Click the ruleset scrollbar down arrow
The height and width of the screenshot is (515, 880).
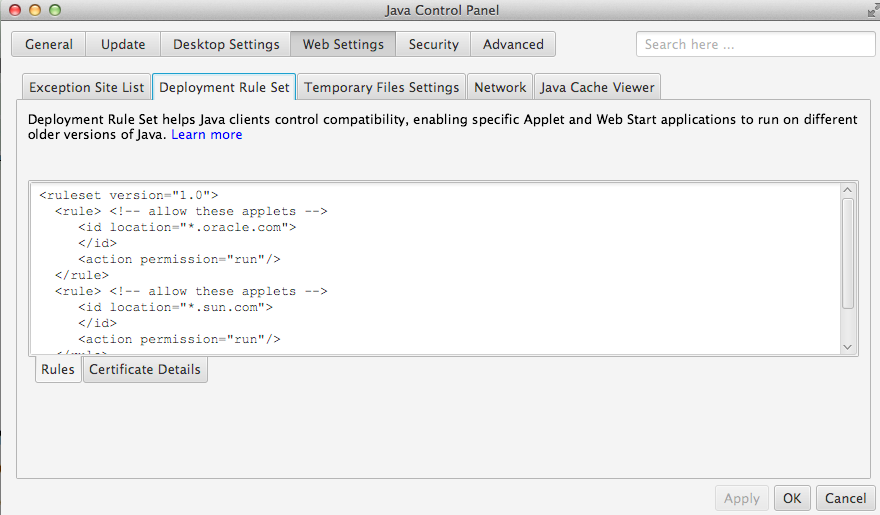tap(848, 346)
